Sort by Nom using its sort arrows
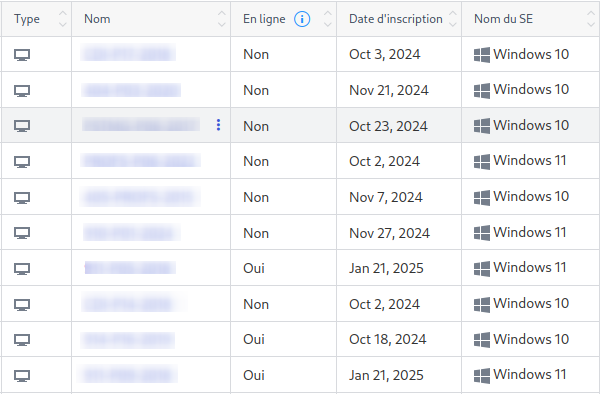The height and width of the screenshot is (394, 600). click(x=222, y=19)
